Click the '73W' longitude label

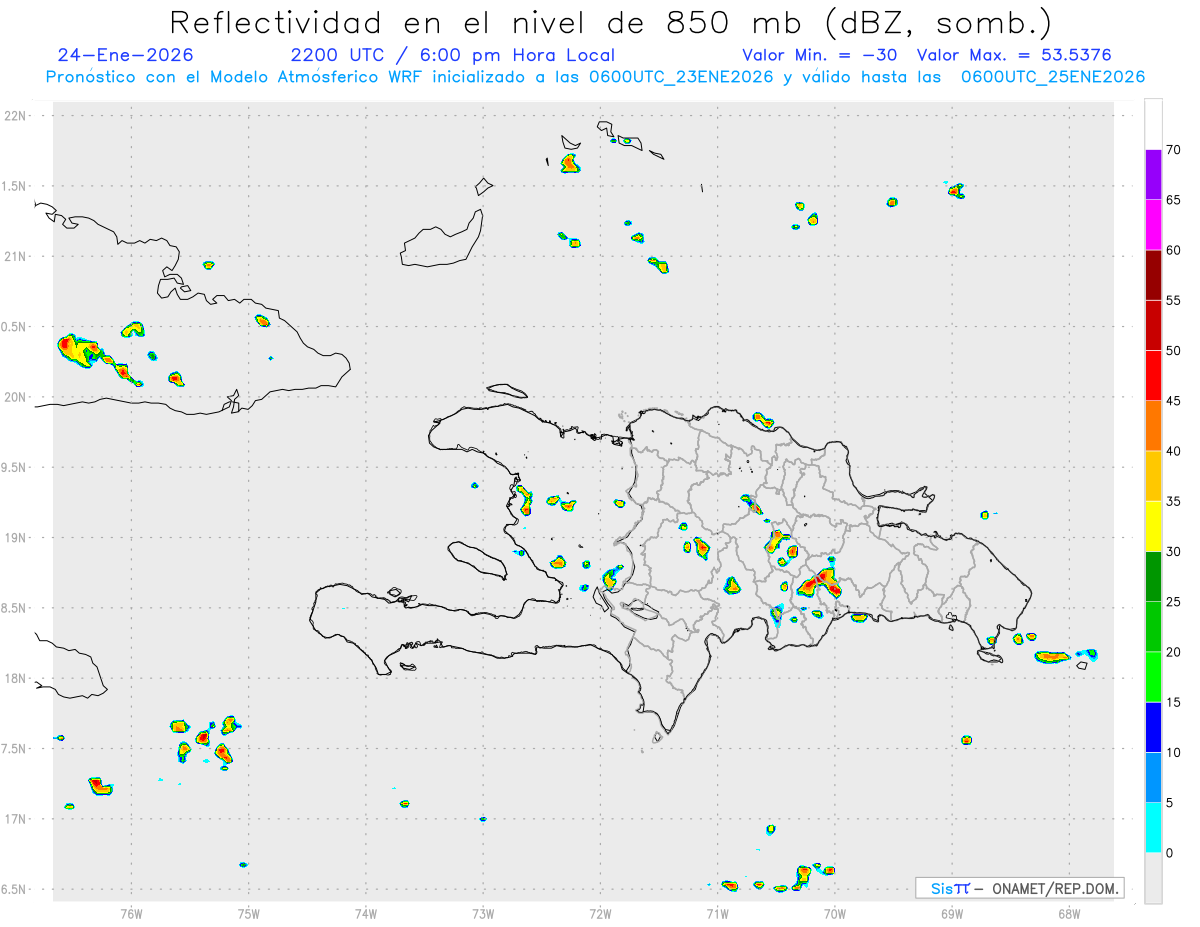483,913
